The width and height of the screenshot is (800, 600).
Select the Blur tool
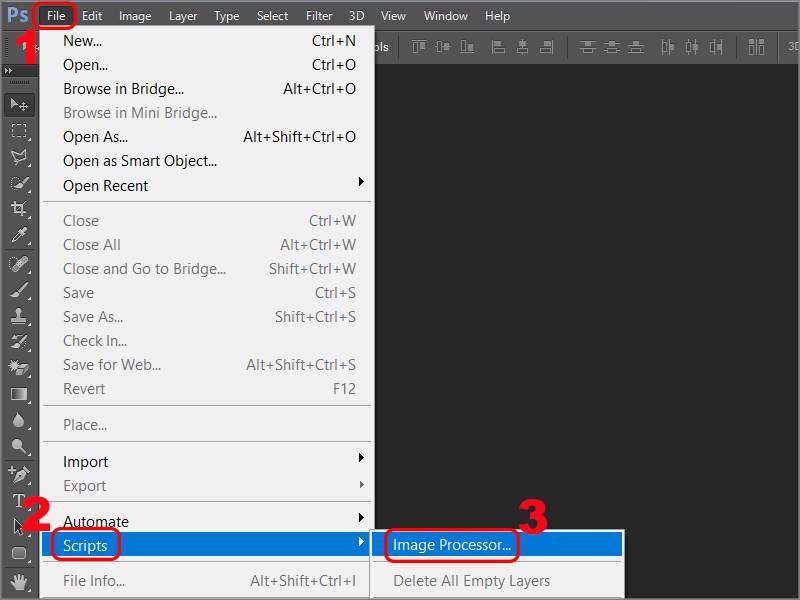click(x=19, y=420)
